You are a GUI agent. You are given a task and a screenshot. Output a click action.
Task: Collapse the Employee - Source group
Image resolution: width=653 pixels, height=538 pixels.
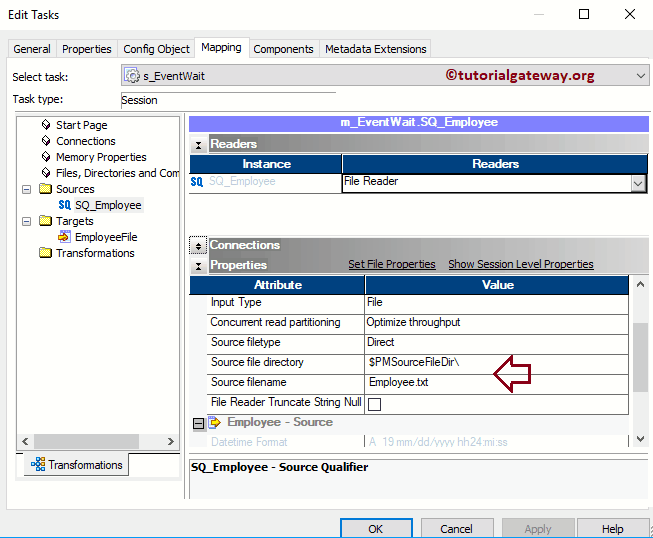click(199, 423)
